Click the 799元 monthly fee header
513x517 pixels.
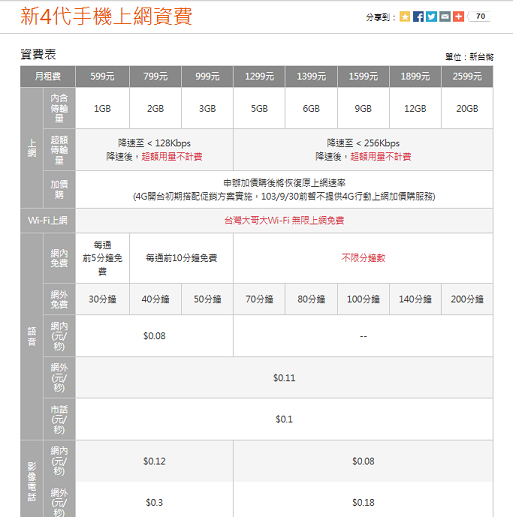tap(155, 76)
